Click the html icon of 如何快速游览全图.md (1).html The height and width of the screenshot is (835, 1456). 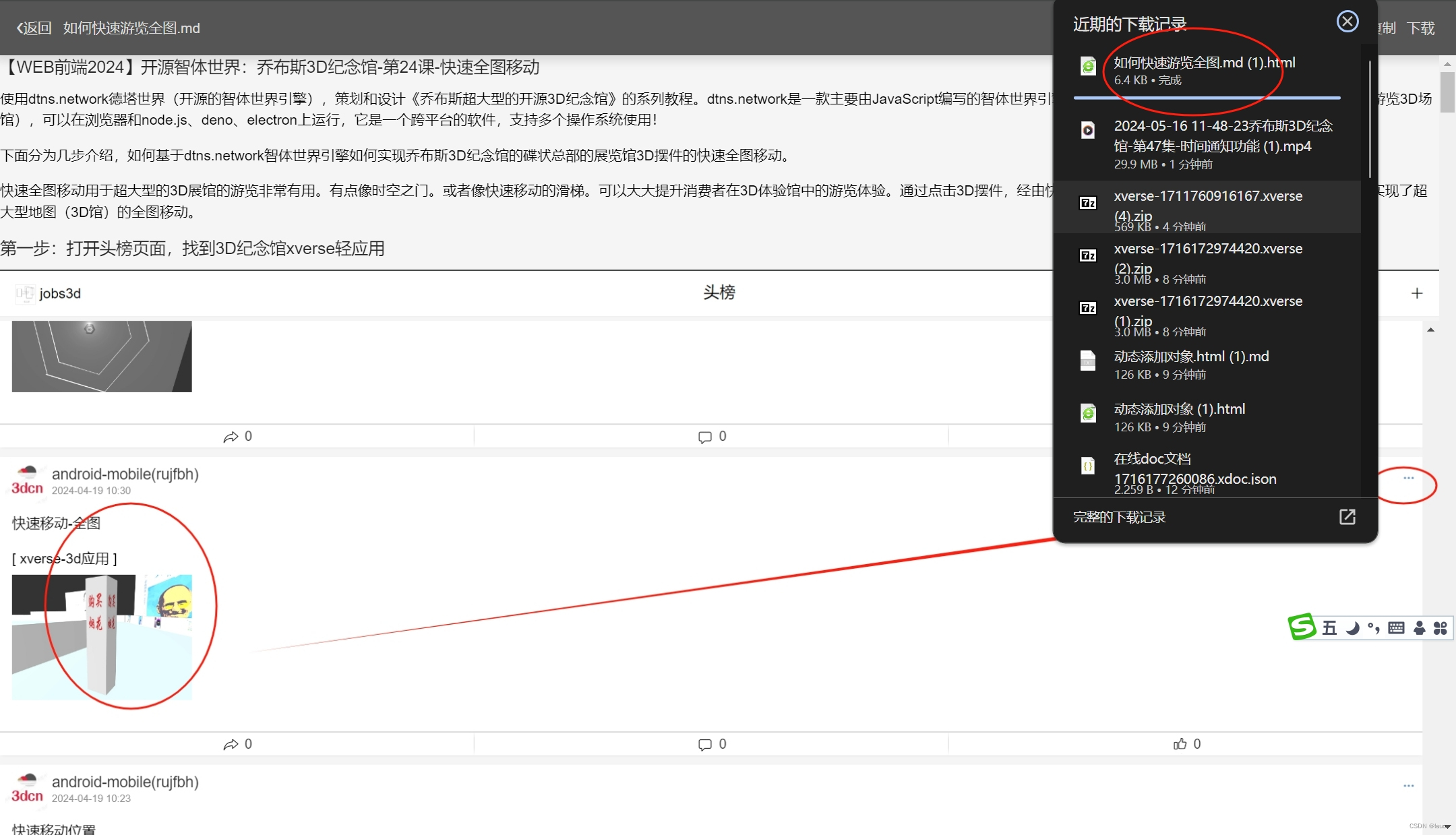1088,66
